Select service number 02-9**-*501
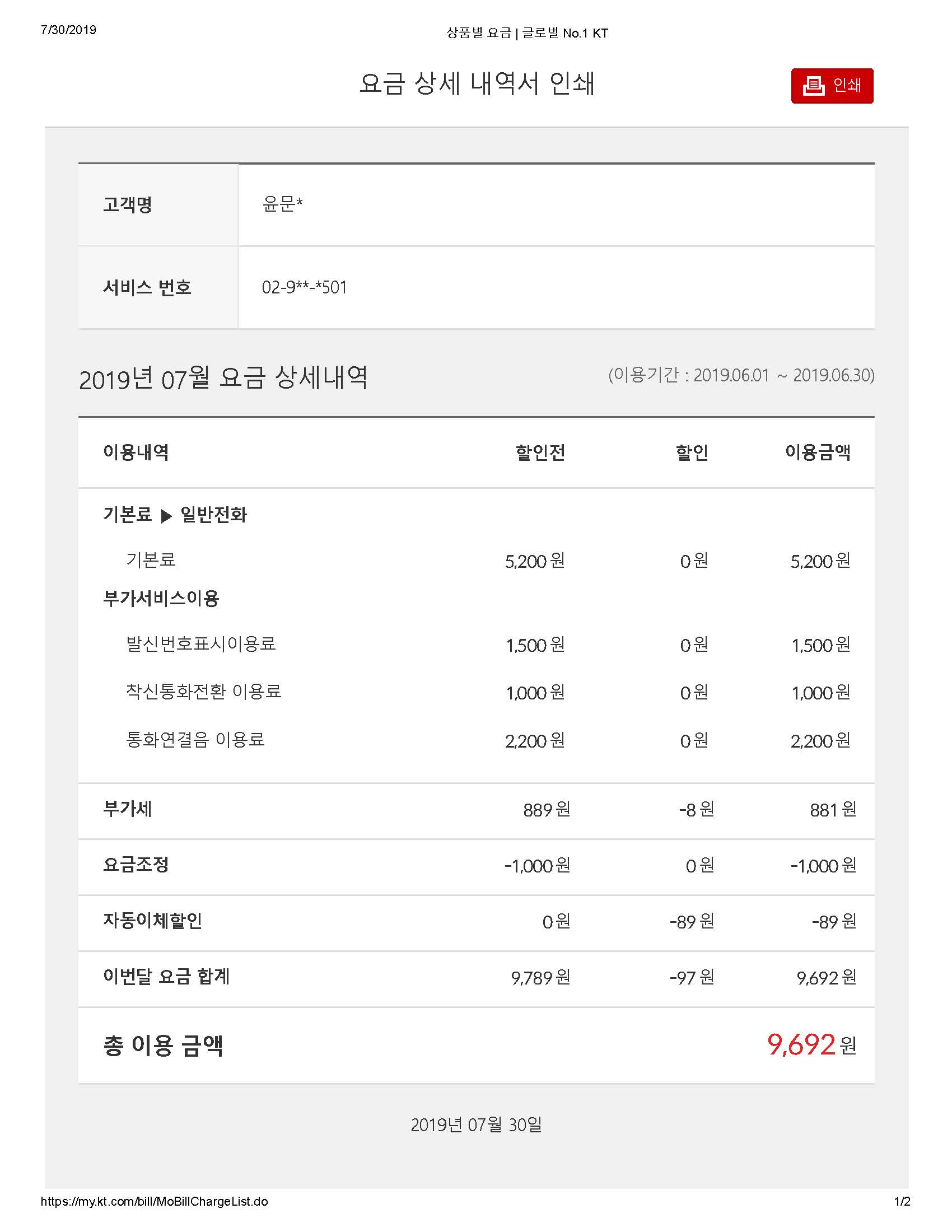Image resolution: width=952 pixels, height=1232 pixels. [x=304, y=287]
